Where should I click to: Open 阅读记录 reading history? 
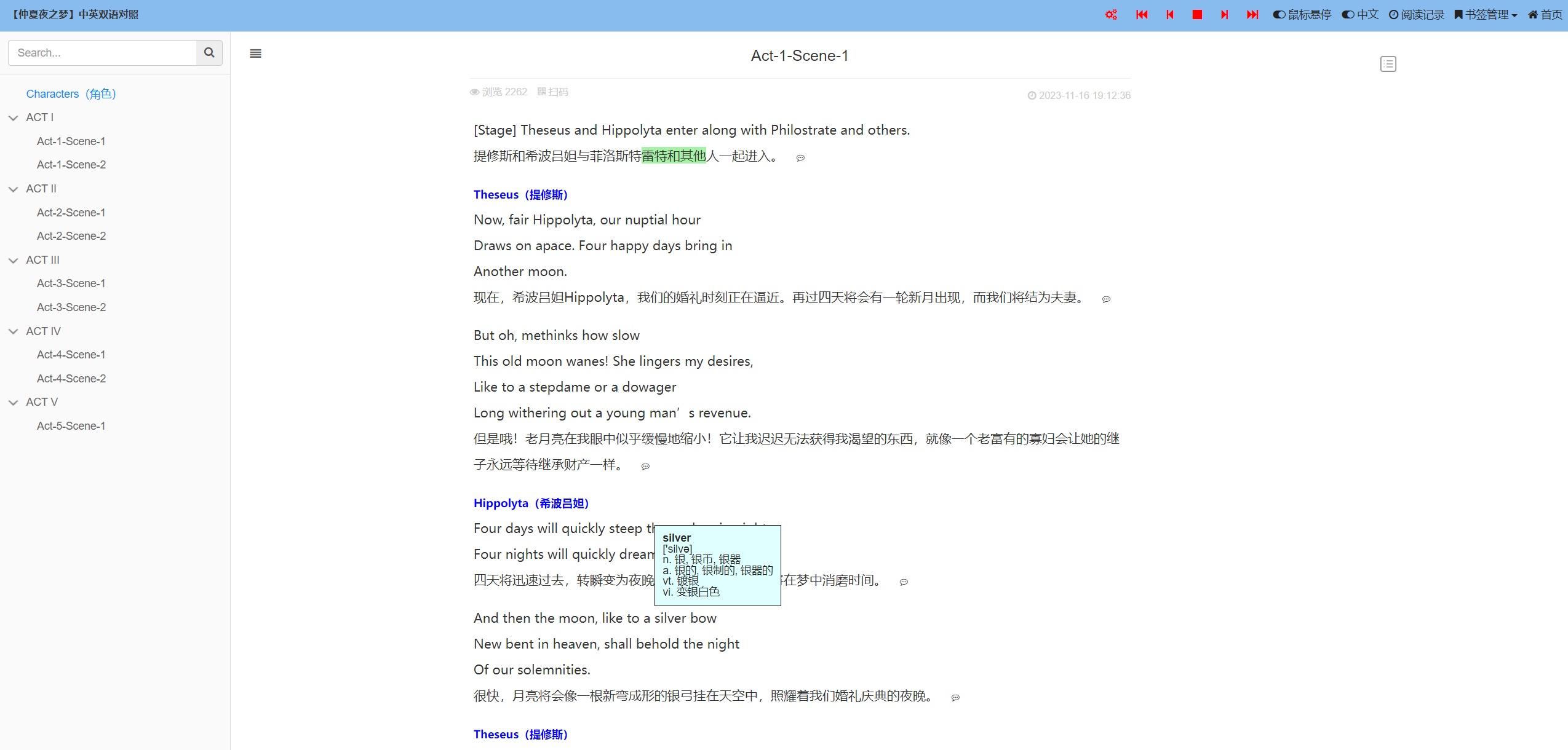point(1416,14)
